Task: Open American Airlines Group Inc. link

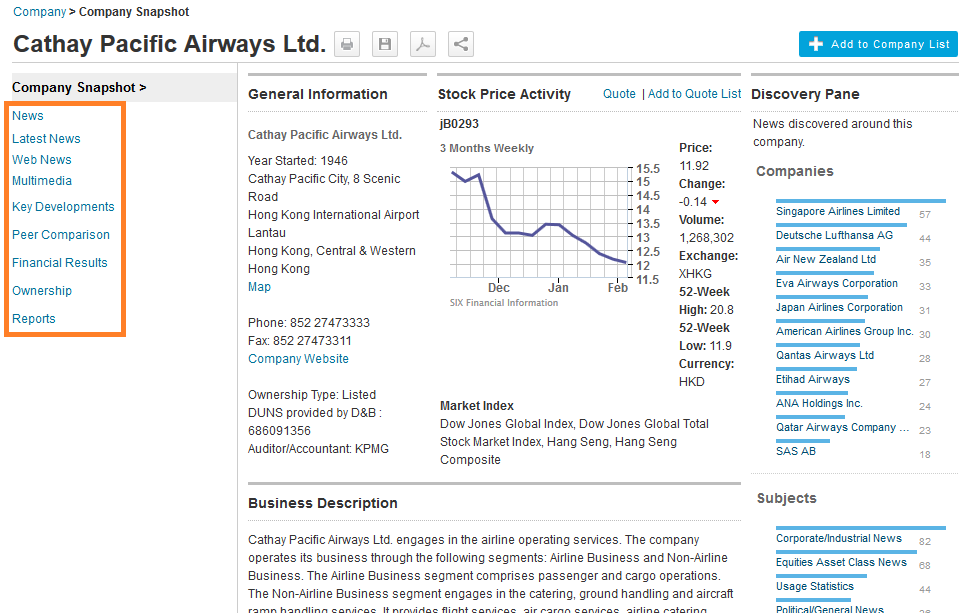Action: click(844, 331)
